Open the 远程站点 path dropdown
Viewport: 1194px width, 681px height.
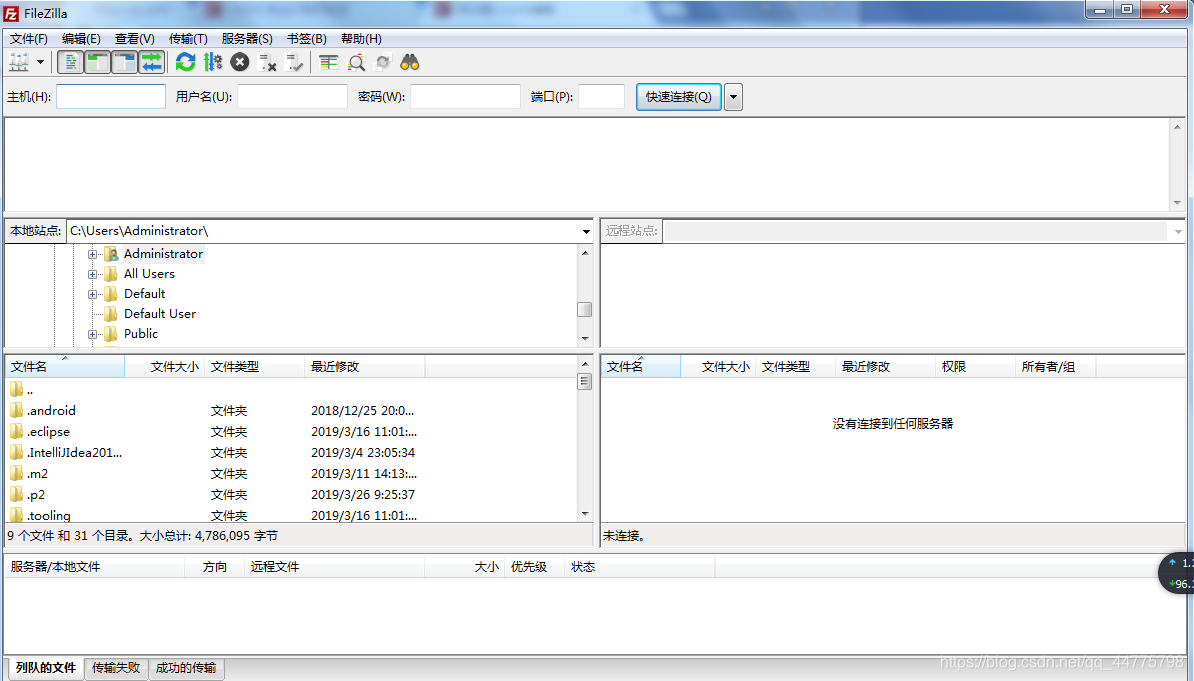coord(1178,232)
